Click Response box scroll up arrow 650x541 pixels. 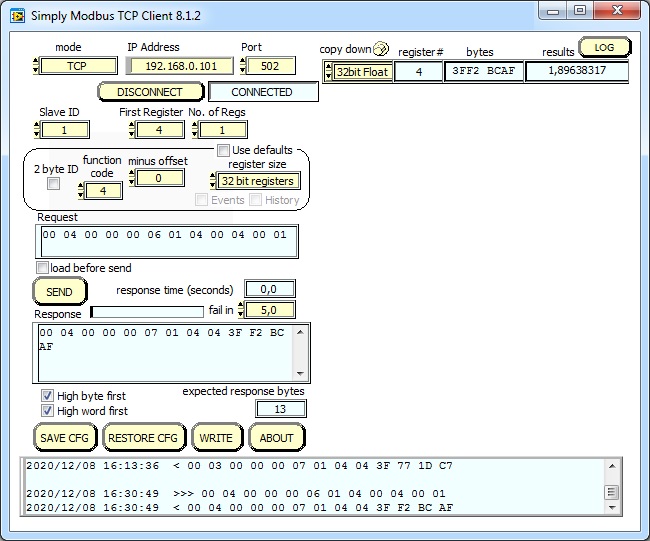click(x=301, y=332)
